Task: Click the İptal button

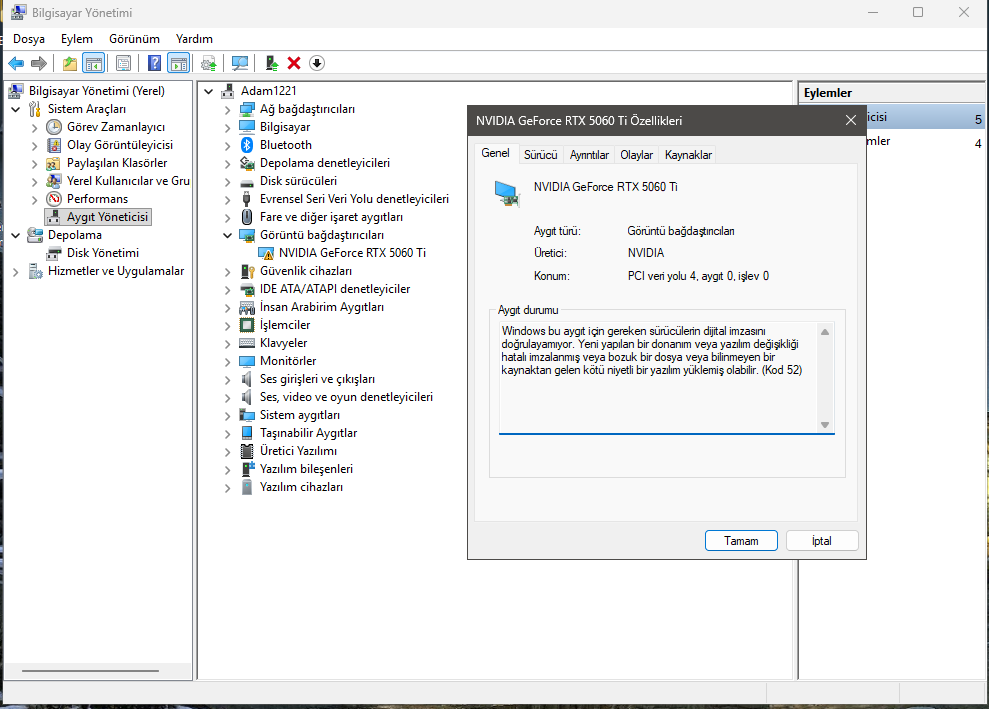Action: point(822,541)
